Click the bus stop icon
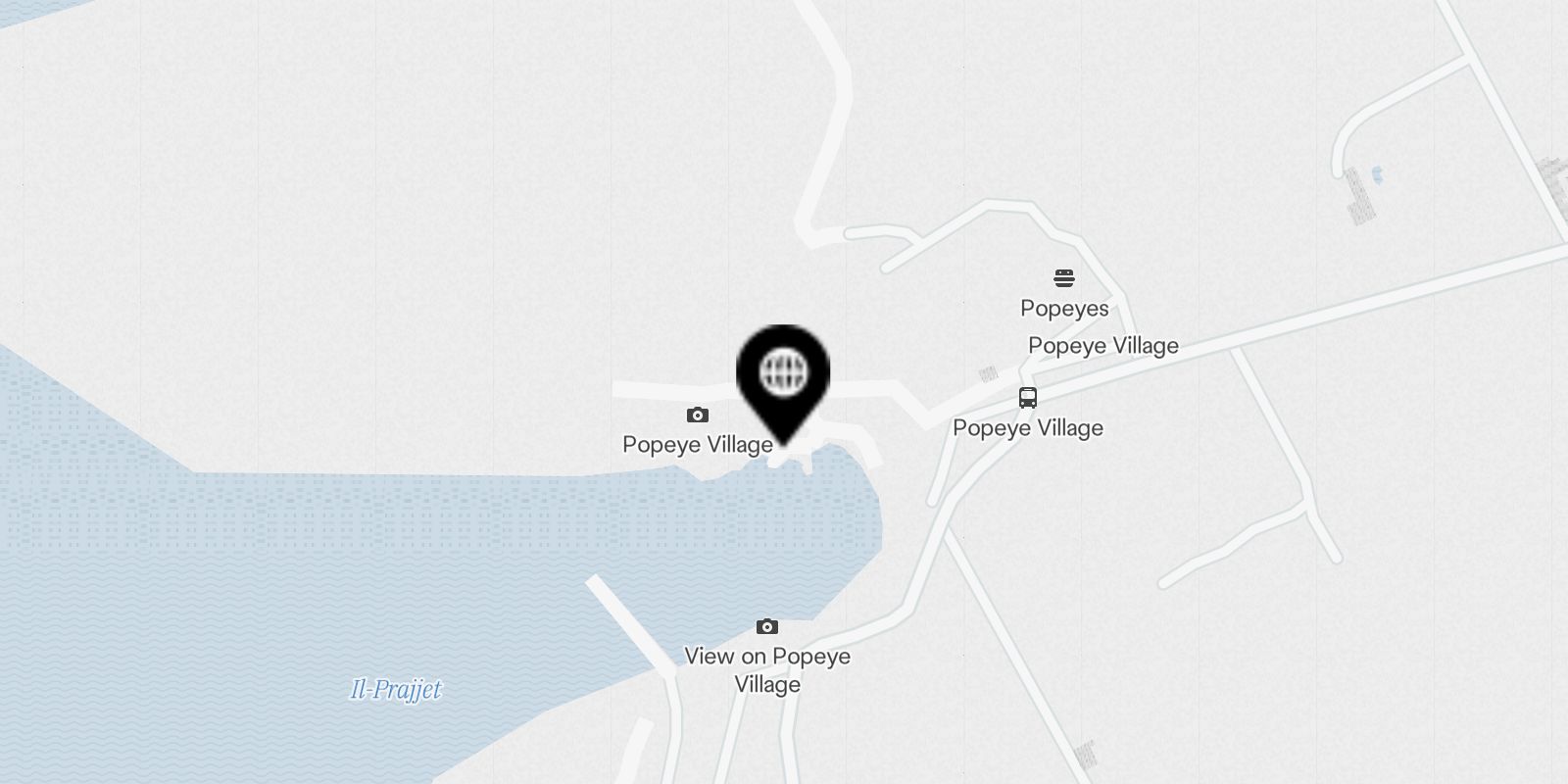The image size is (1568, 784). 1027,398
